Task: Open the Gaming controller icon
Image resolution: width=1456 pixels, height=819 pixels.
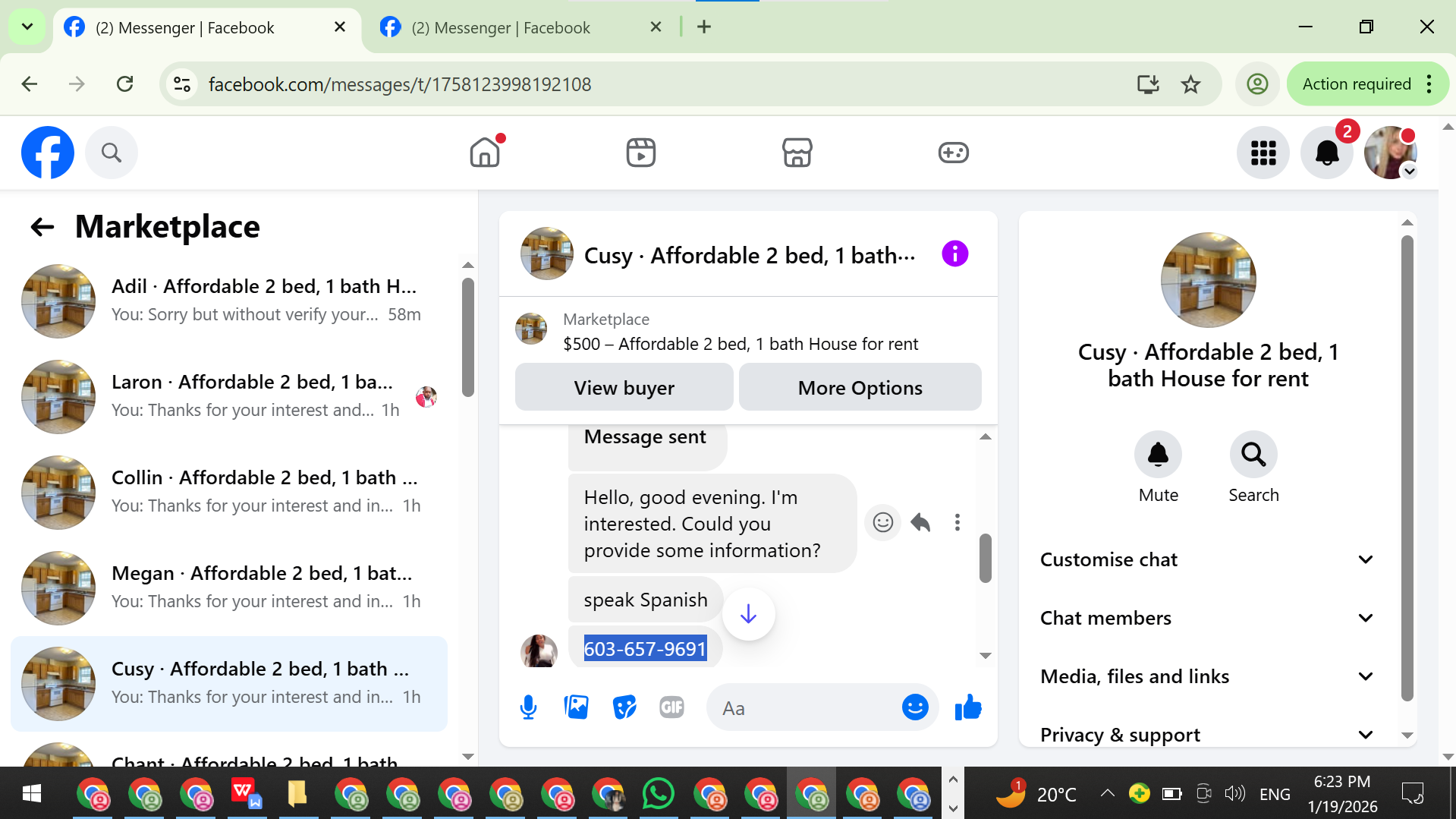Action: pos(954,153)
